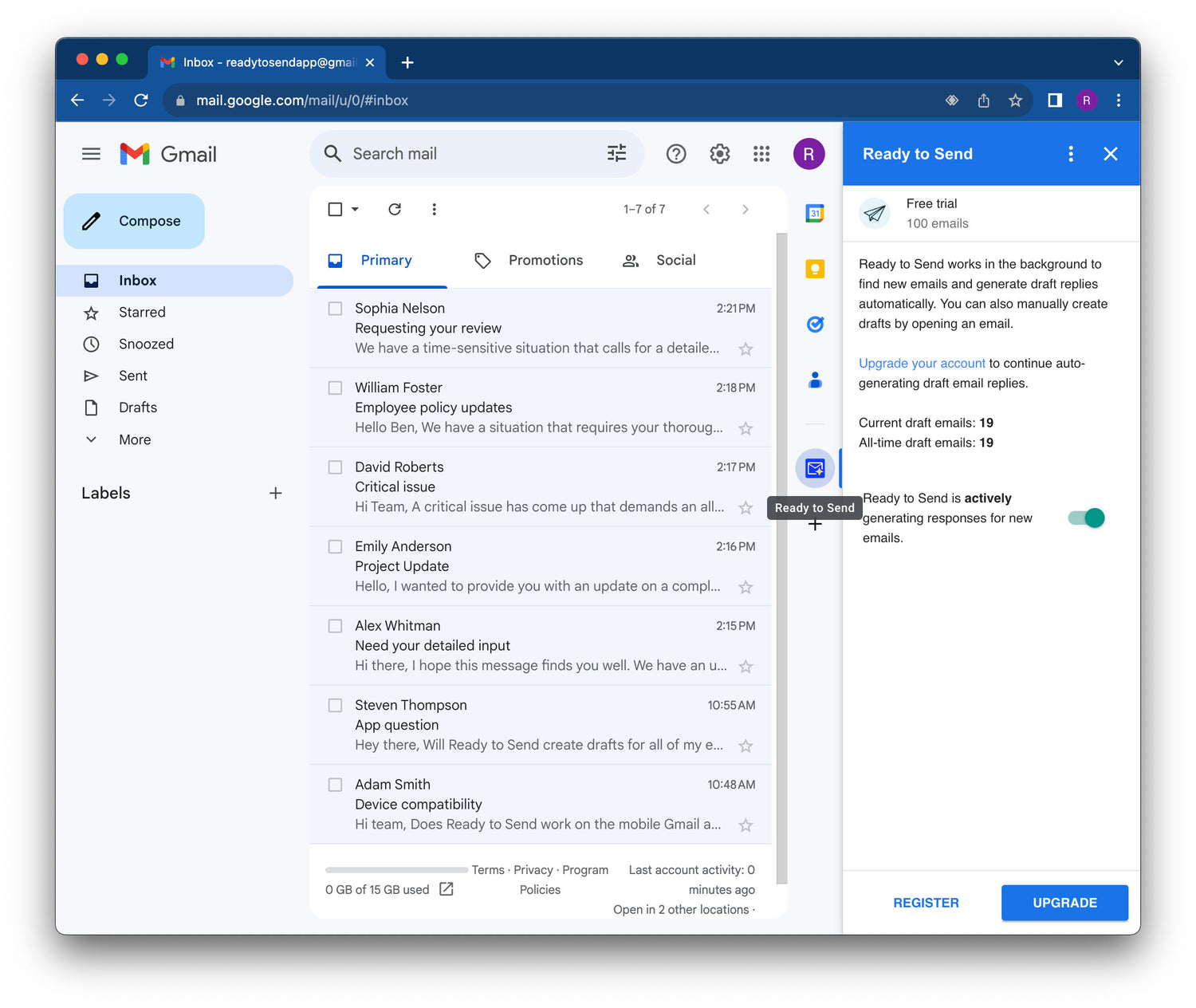Open Google Tasks side panel icon

click(x=814, y=324)
